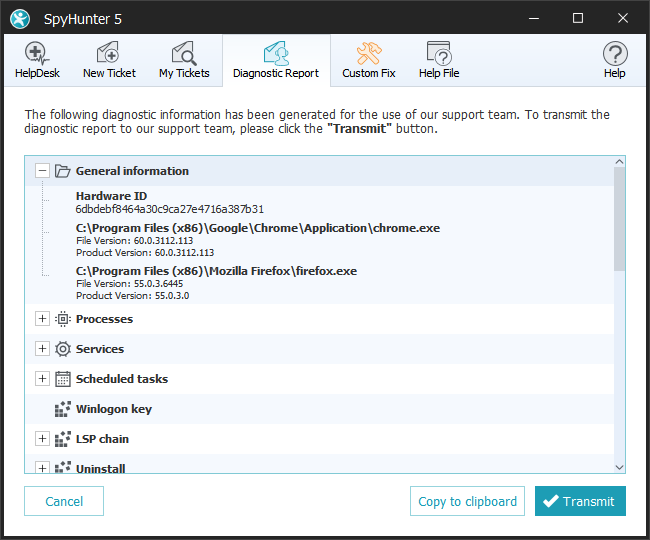Screen dimensions: 650x540
Task: Expand the Processes tree node
Action: click(x=42, y=319)
